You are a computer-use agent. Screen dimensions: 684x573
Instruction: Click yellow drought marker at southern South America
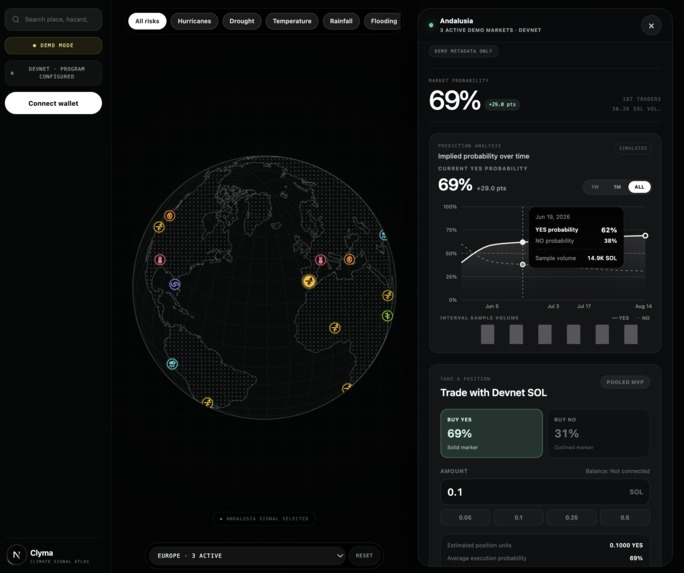(208, 402)
